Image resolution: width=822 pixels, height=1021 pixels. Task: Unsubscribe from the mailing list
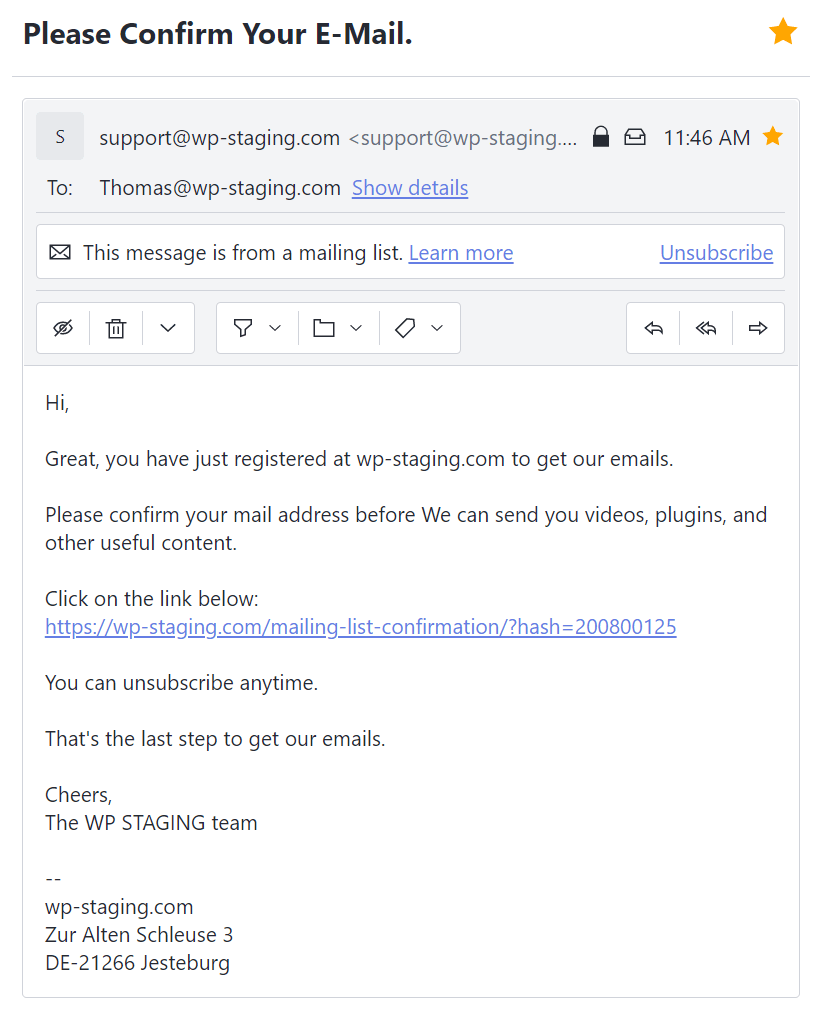pos(716,253)
